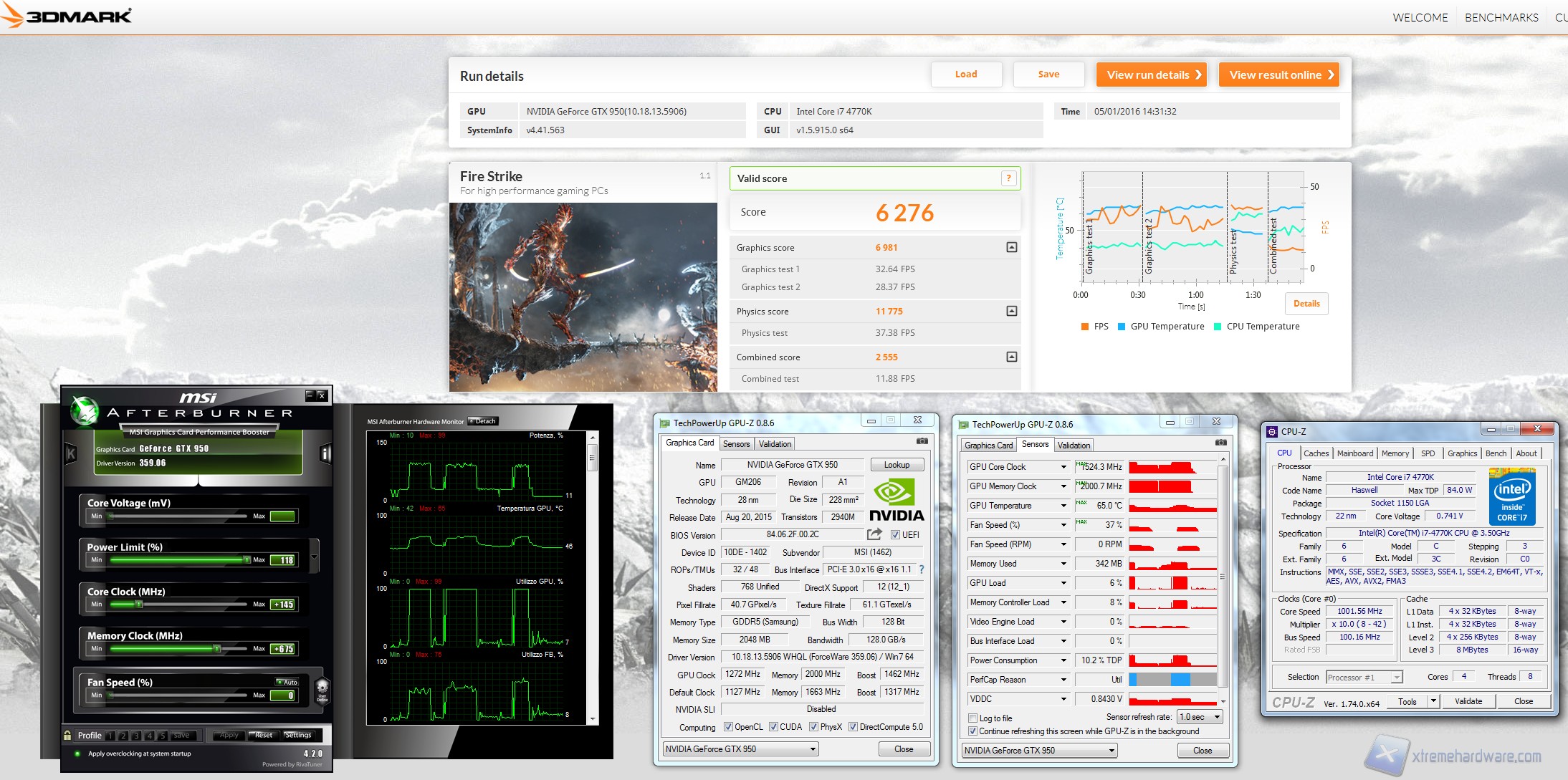Open the SPD tab in CPU-Z
This screenshot has height=780, width=1568.
(x=1428, y=453)
